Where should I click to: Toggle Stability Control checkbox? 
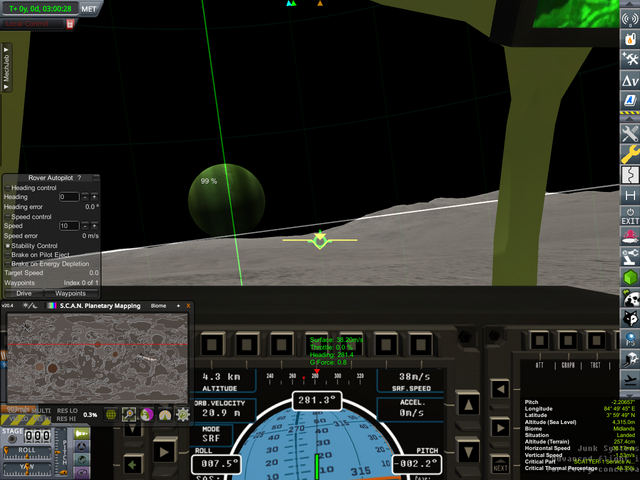(7, 246)
